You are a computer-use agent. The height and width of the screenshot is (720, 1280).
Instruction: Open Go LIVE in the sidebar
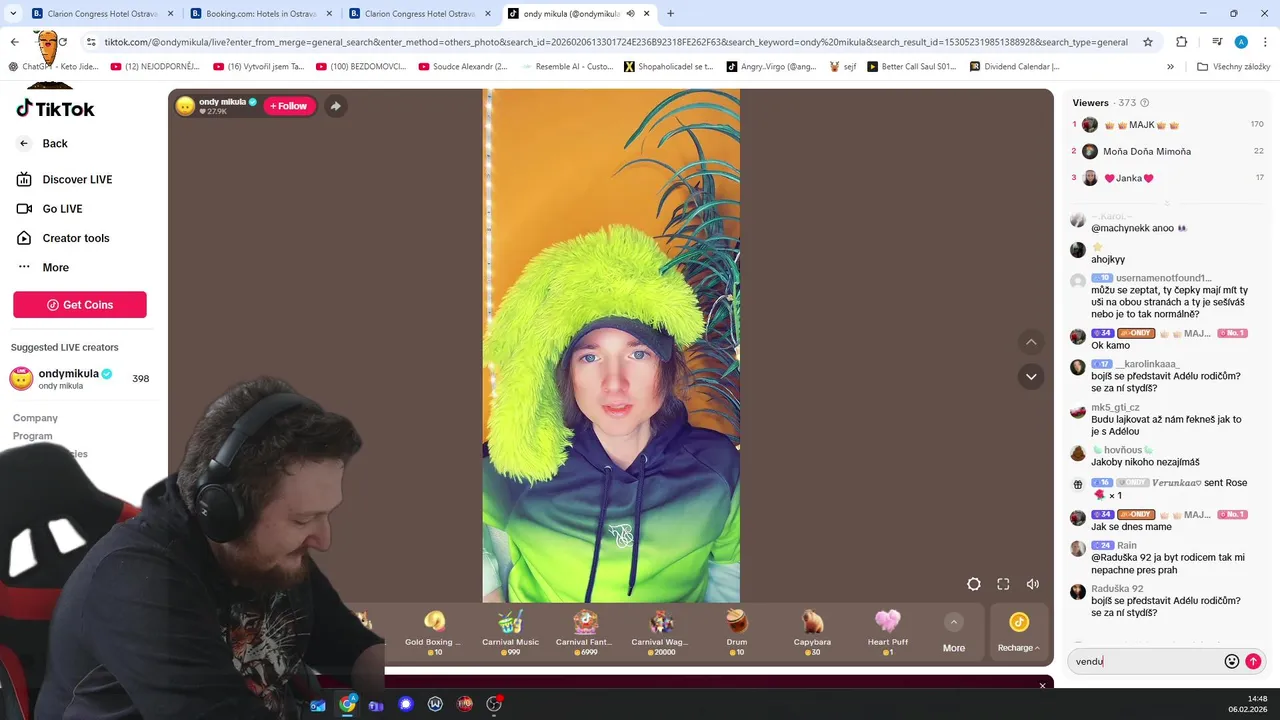click(x=49, y=209)
